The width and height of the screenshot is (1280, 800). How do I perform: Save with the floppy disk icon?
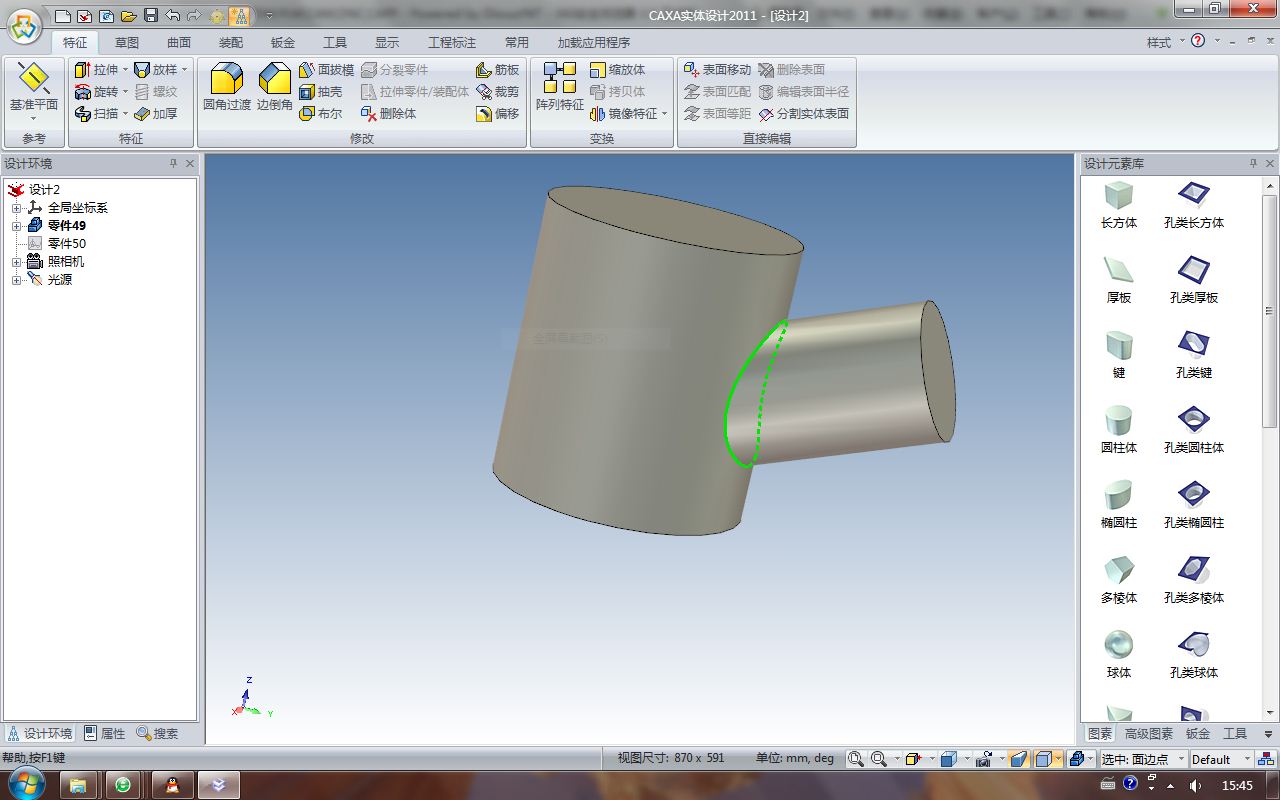[150, 16]
